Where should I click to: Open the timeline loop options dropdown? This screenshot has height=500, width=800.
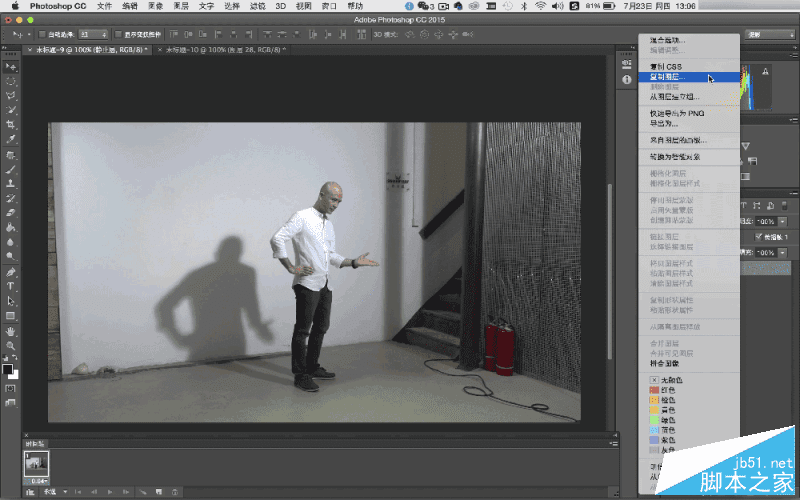pyautogui.click(x=55, y=492)
